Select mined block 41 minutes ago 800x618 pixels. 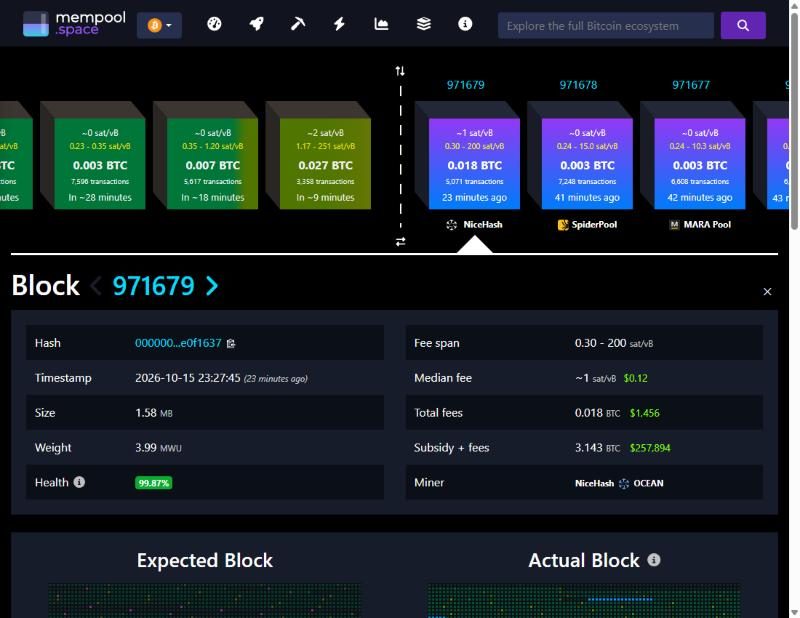click(587, 164)
